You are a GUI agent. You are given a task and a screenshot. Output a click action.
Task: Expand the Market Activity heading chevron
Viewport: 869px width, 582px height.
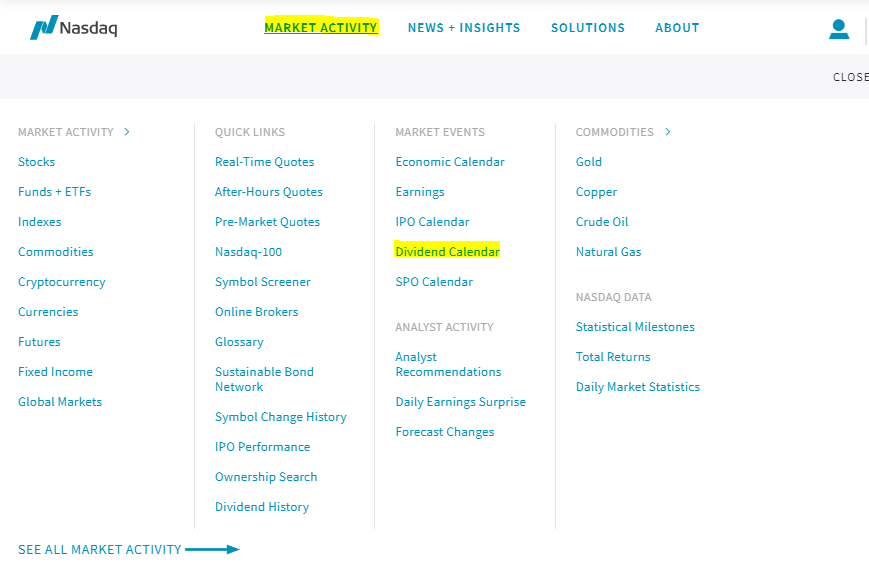pos(127,132)
